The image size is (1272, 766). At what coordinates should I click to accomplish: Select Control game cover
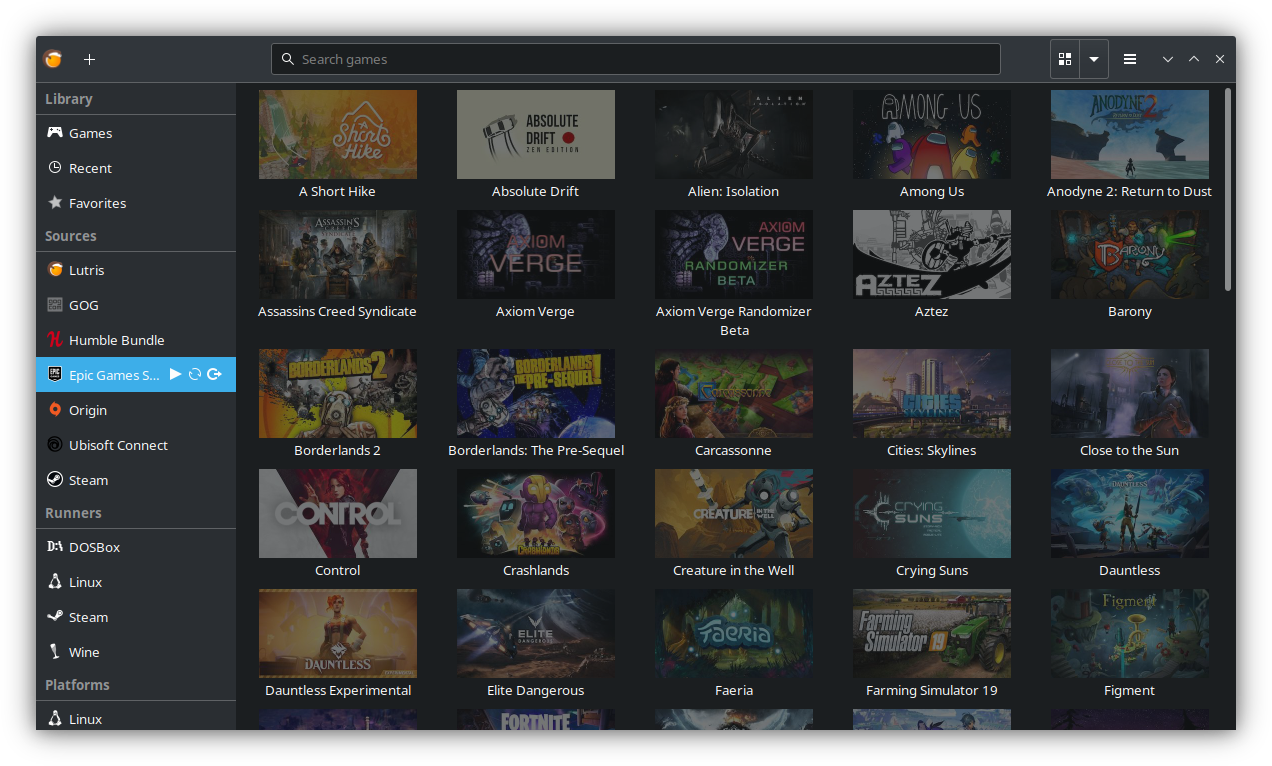pos(338,513)
